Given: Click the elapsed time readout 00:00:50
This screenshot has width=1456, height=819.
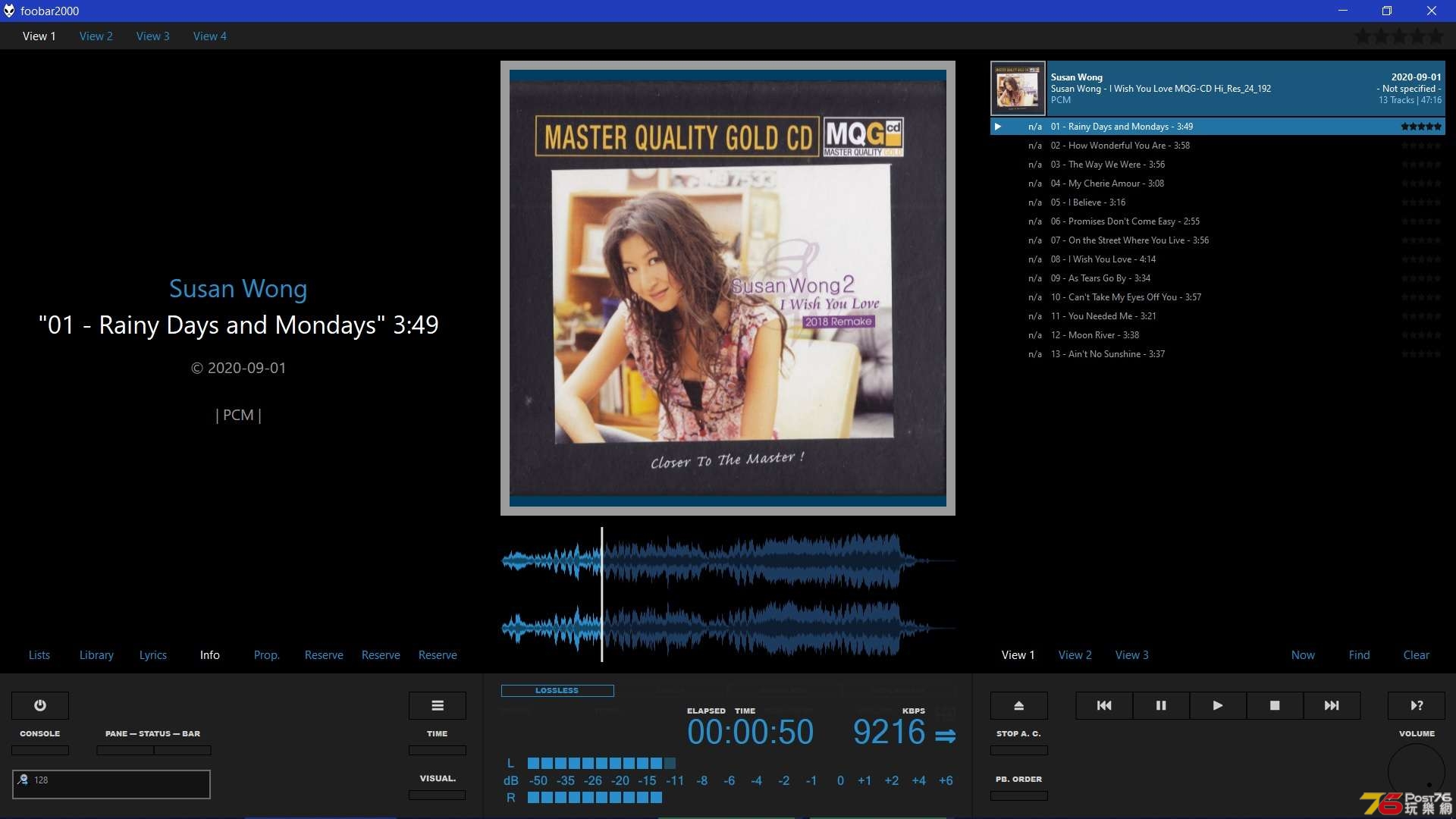Looking at the screenshot, I should tap(750, 733).
